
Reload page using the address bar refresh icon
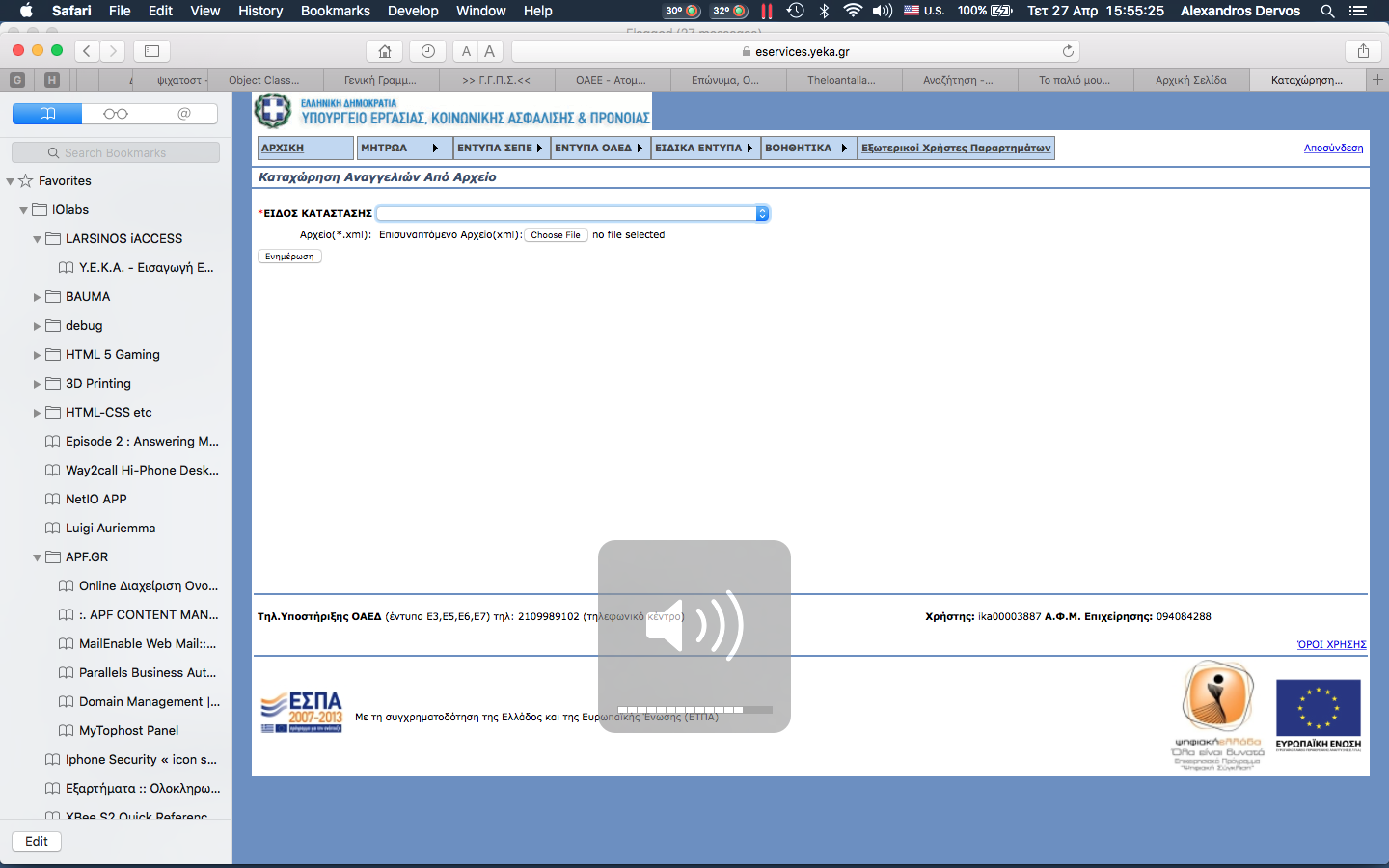[x=1068, y=51]
